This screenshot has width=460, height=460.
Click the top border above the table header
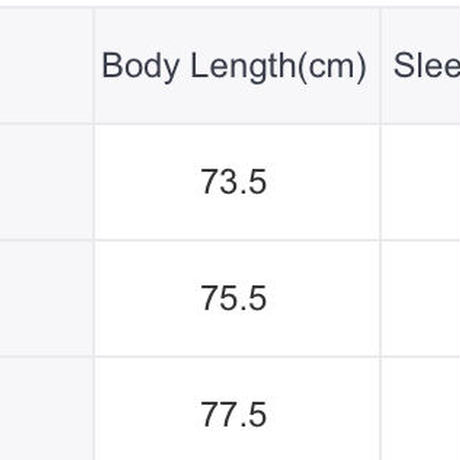[x=230, y=7]
